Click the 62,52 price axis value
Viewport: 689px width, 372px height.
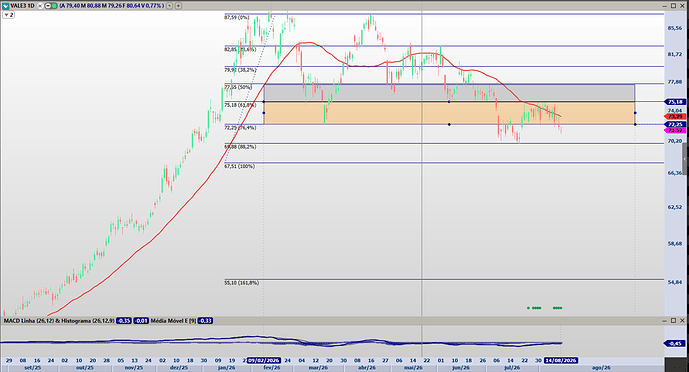tap(675, 207)
